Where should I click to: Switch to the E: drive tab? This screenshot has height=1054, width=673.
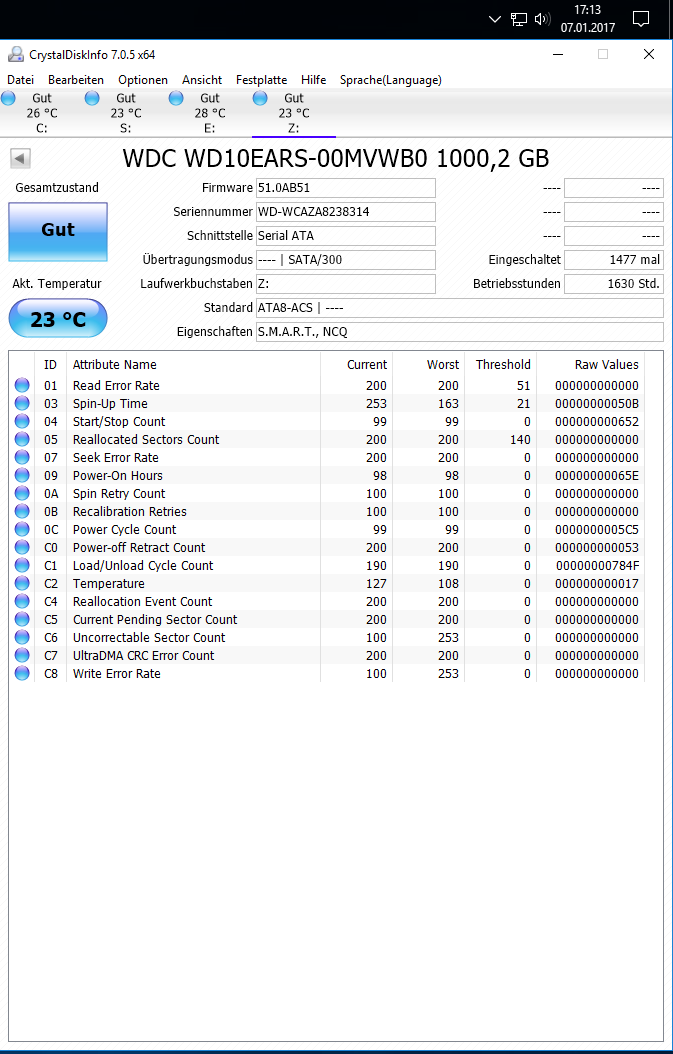[210, 113]
